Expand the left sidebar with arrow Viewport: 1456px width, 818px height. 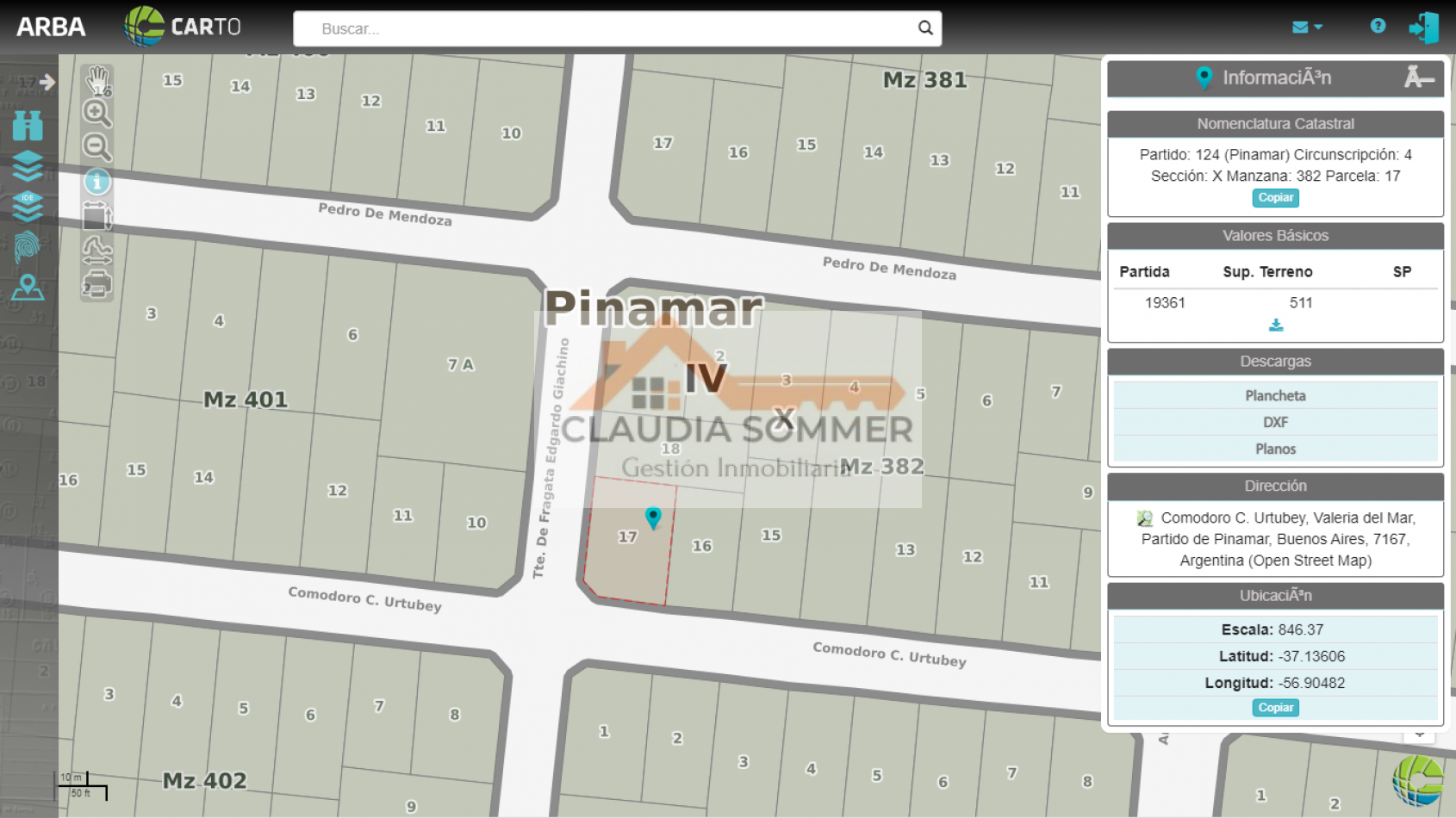click(47, 82)
